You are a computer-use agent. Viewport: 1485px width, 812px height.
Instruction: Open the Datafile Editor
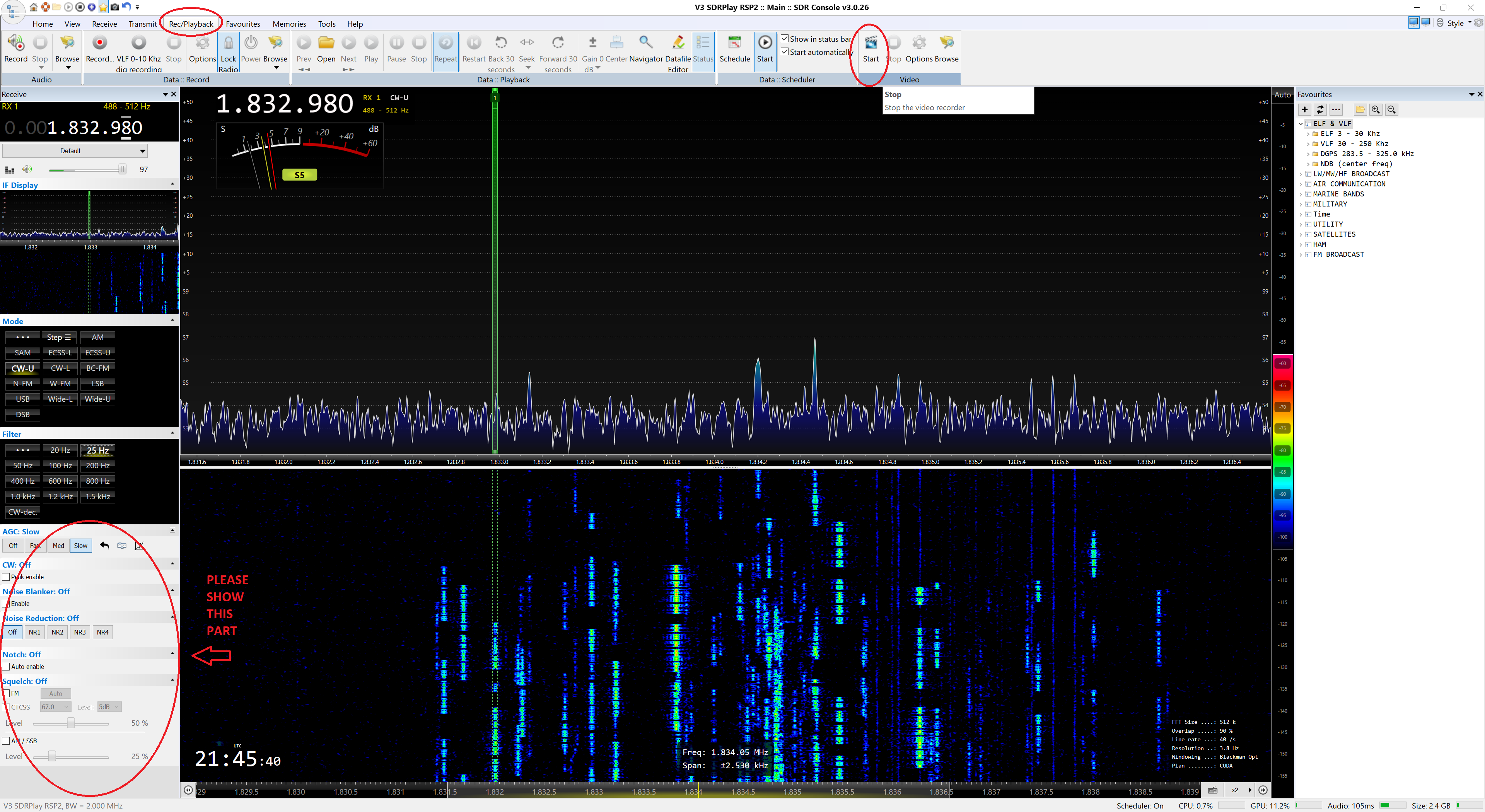pos(678,43)
